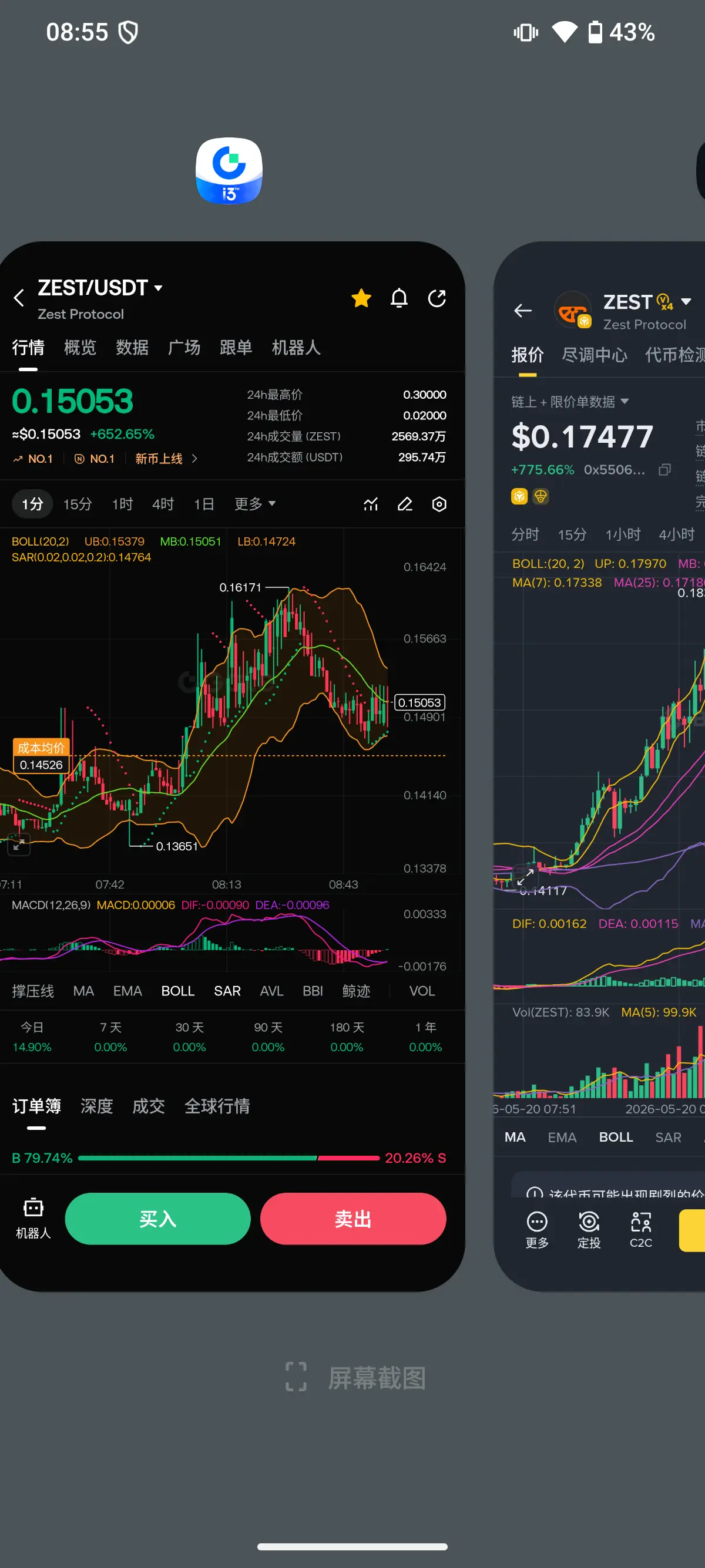The image size is (705, 1568).
Task: Go back in the ZEST card on right
Action: (x=523, y=311)
